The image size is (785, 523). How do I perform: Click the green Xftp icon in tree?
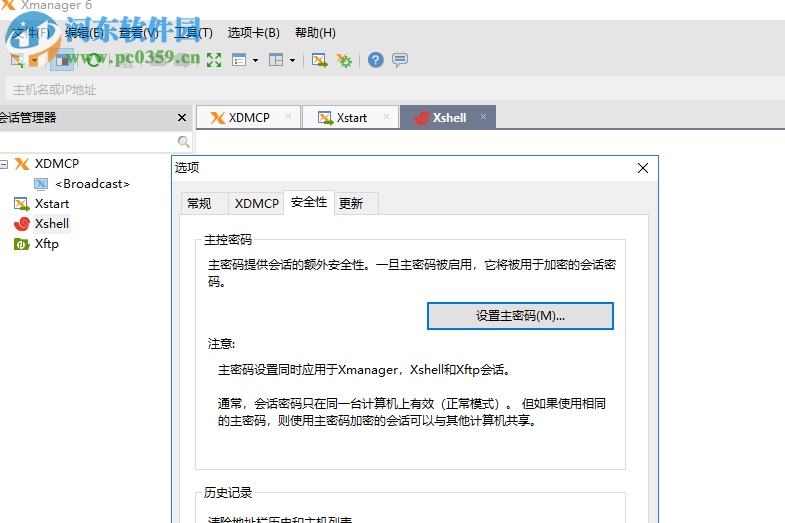[x=22, y=244]
